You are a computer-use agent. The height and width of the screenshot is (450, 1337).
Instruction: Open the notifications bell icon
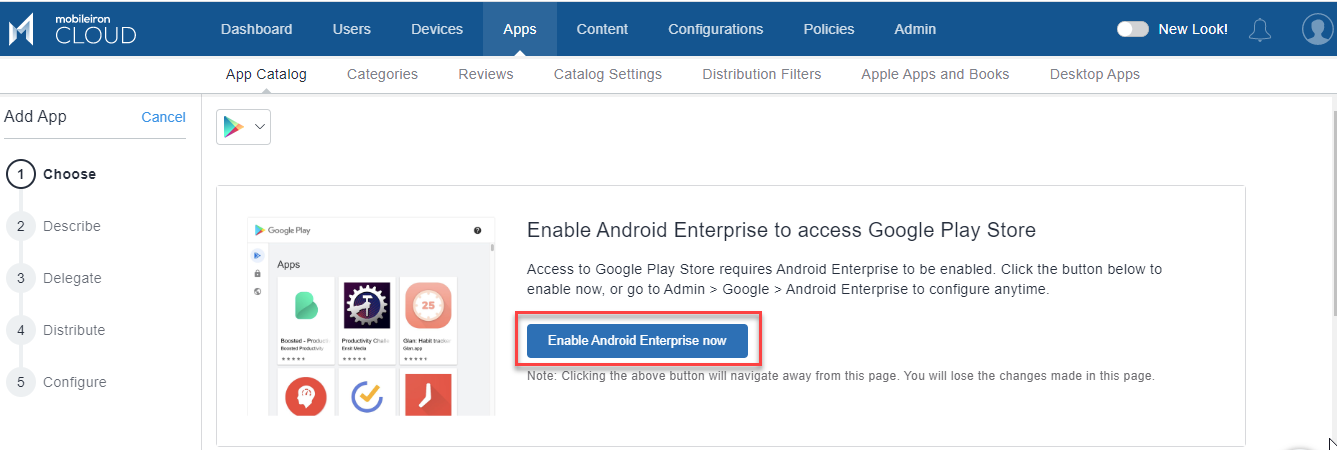[x=1260, y=30]
